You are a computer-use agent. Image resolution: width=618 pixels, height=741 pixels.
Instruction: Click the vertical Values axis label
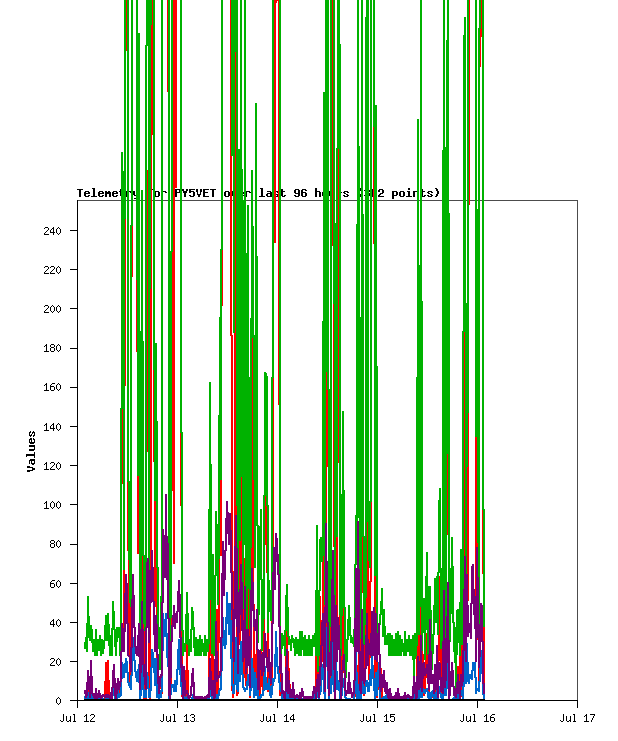tap(32, 451)
